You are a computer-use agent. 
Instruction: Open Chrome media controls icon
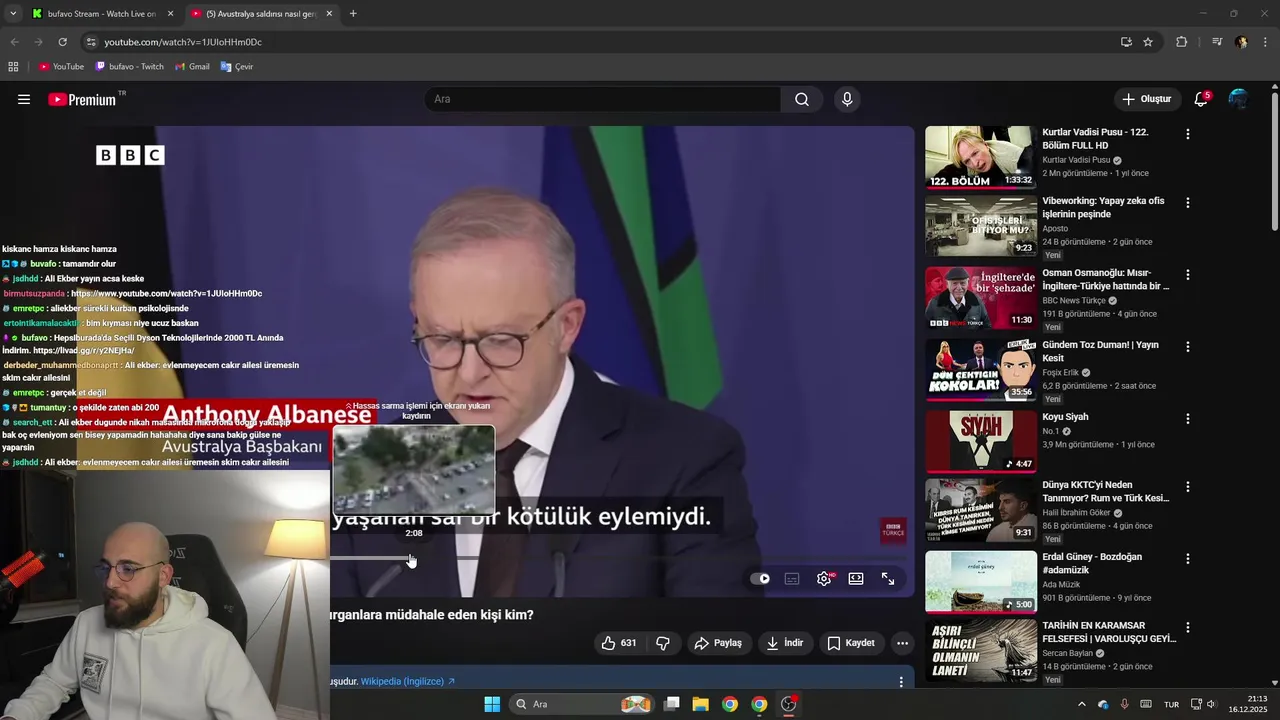click(1216, 42)
